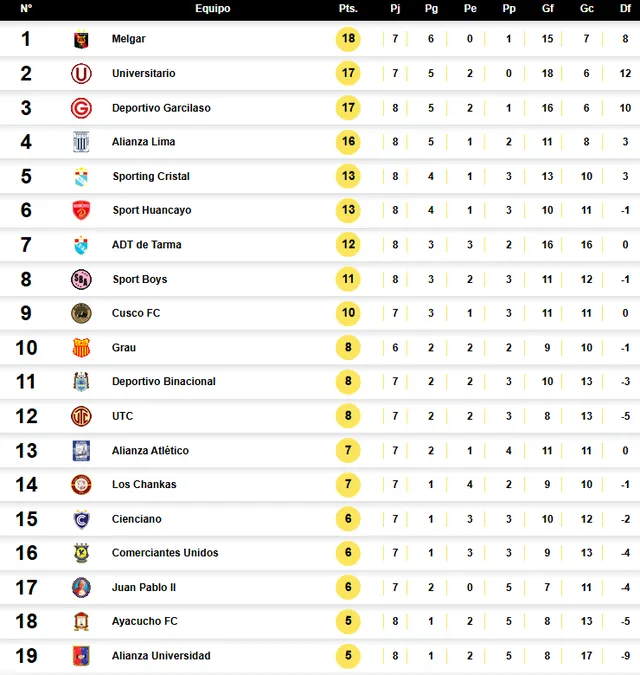Select the Deportivo Garcilaso G crest
The height and width of the screenshot is (675, 640).
[81, 108]
